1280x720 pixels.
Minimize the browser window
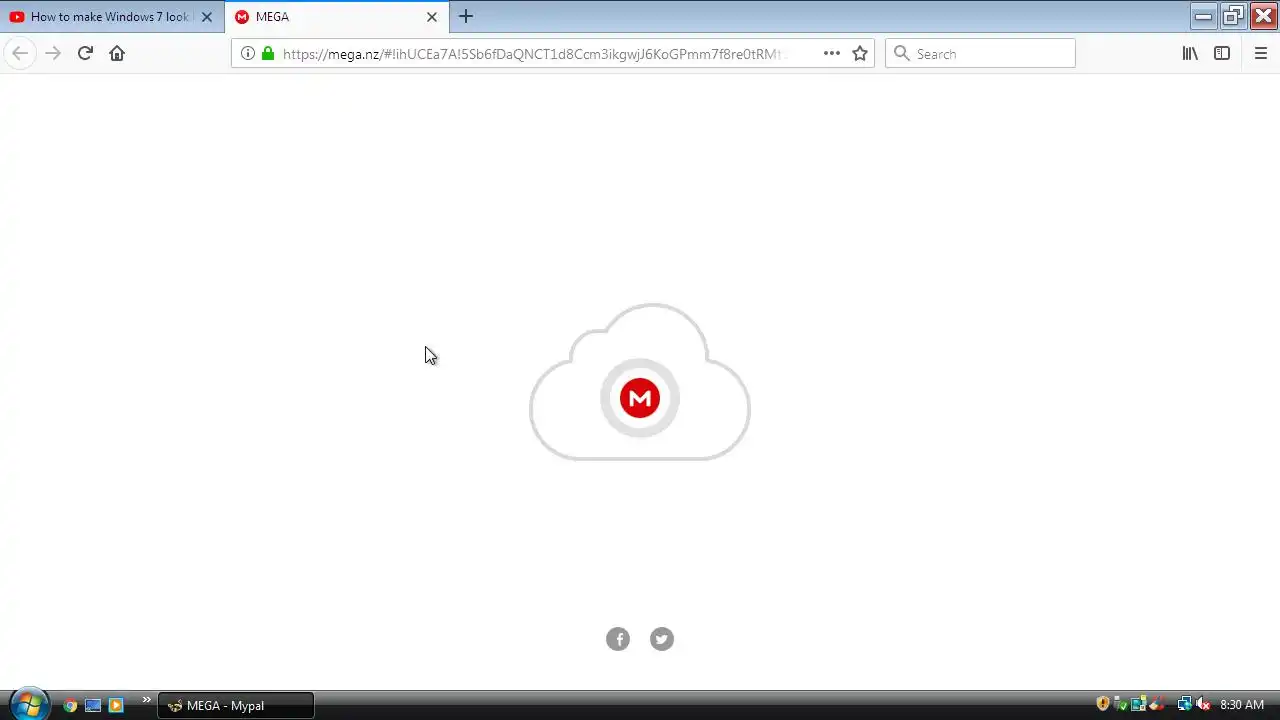point(1204,15)
